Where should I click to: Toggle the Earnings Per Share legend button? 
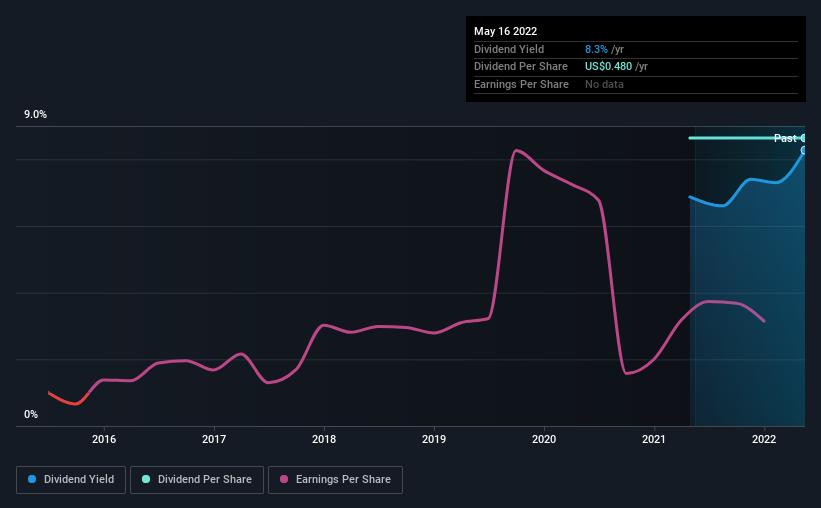point(335,480)
